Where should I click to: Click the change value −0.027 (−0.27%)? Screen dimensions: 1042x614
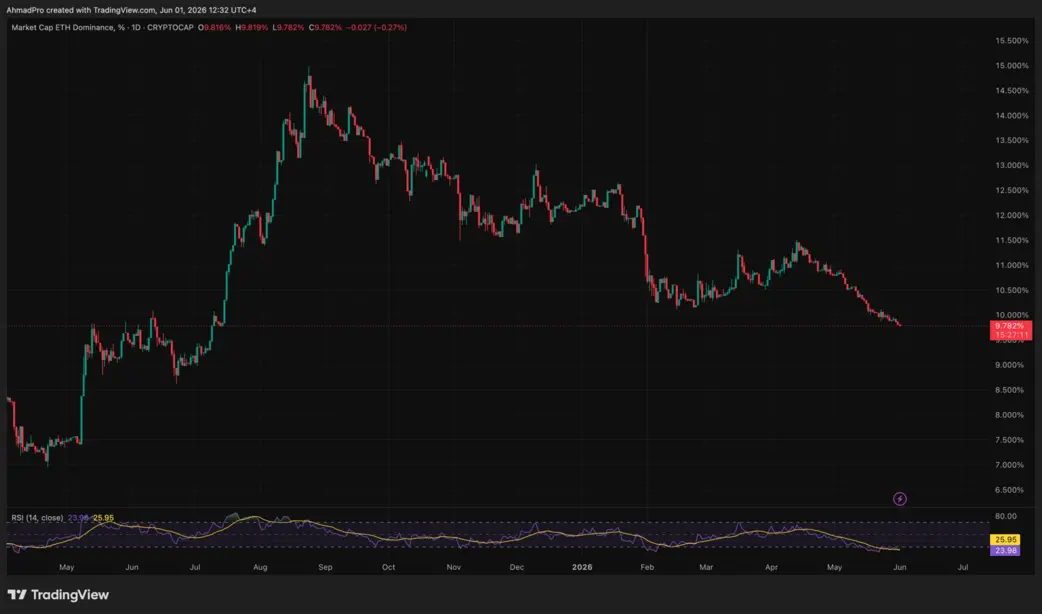pos(377,28)
